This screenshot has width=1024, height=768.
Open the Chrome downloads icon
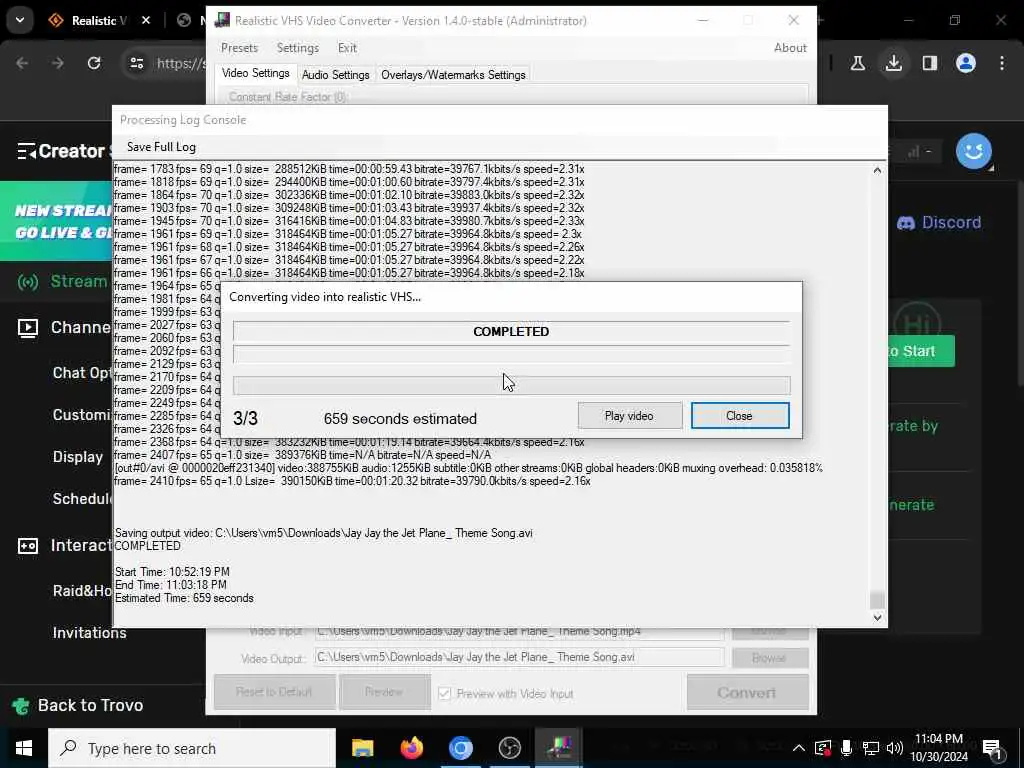tap(894, 63)
